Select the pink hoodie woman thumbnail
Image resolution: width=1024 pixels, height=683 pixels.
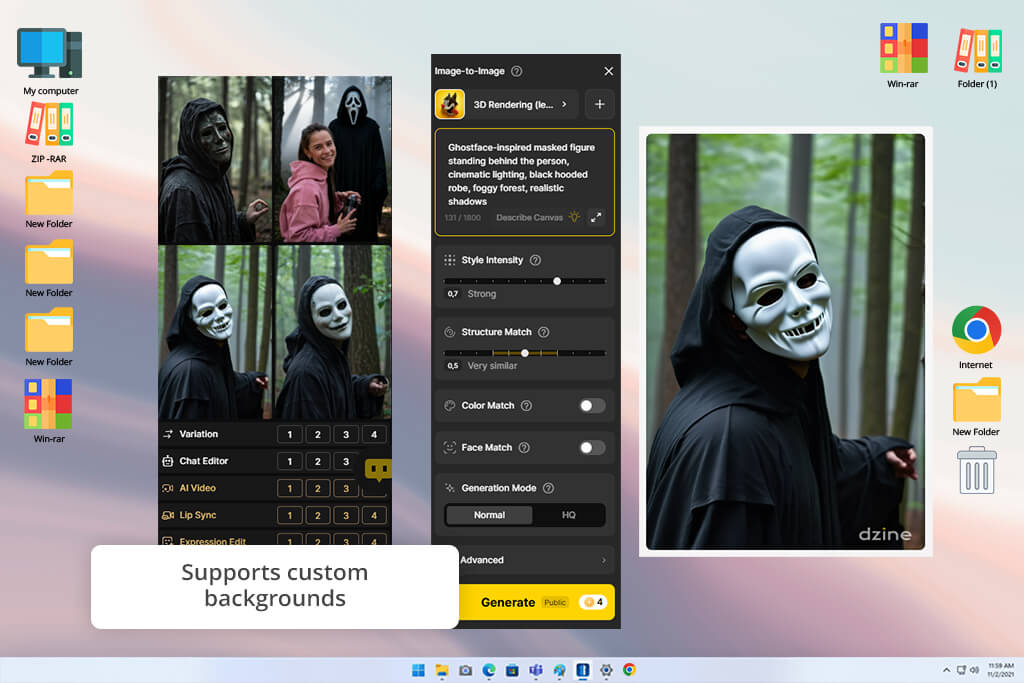pyautogui.click(x=332, y=160)
